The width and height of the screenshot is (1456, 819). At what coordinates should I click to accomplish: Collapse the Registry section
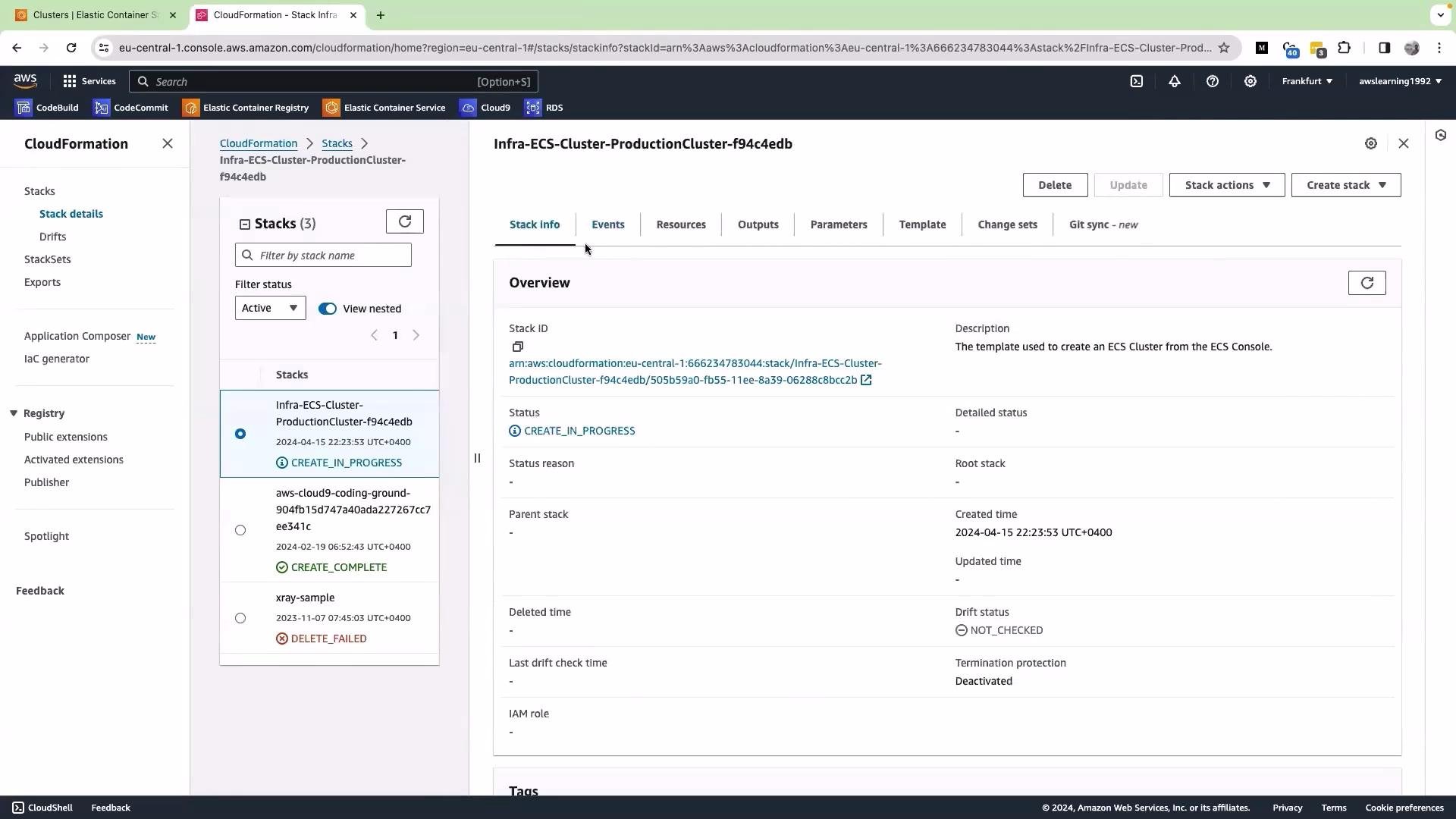pos(14,413)
